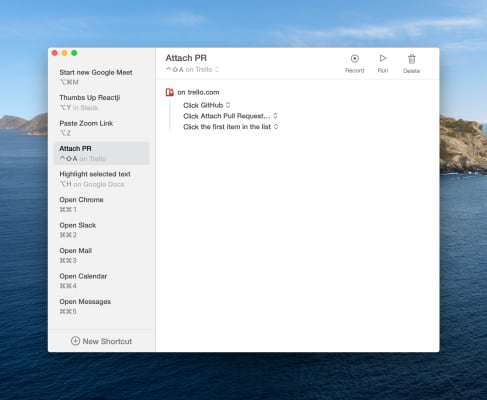Click the New Shortcut button

coord(102,341)
